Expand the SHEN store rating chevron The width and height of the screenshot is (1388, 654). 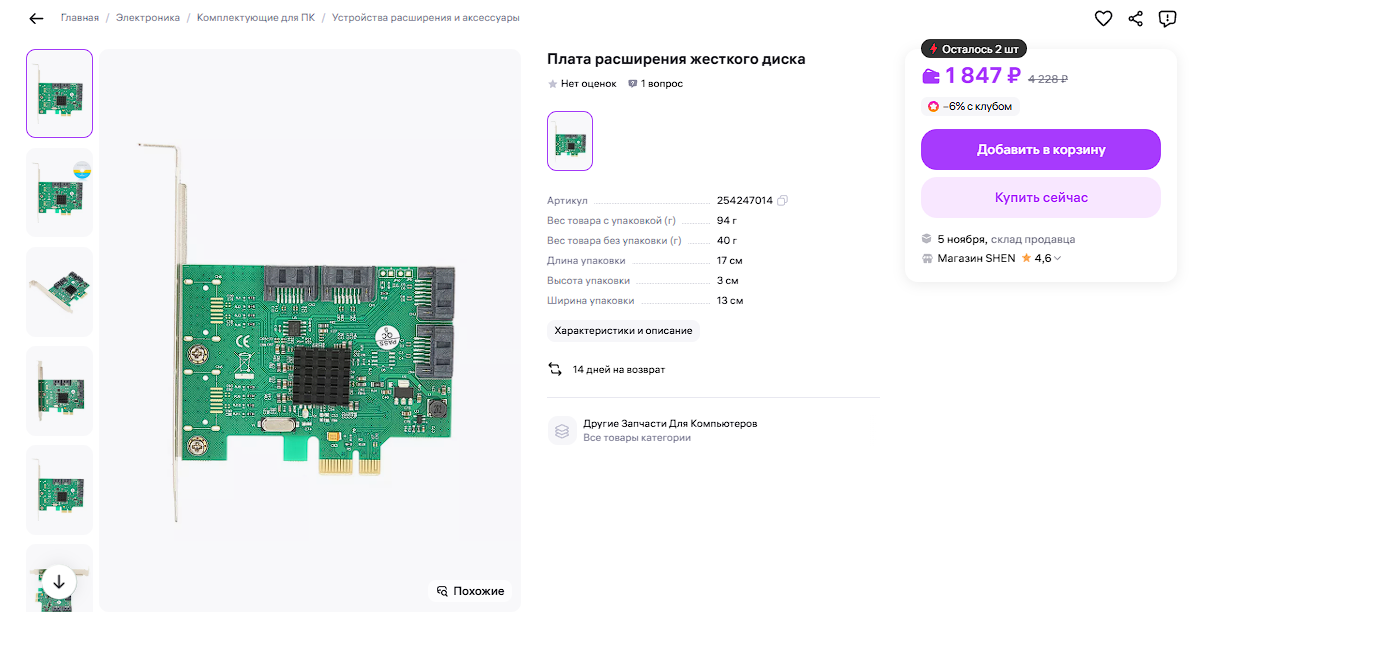(1058, 259)
